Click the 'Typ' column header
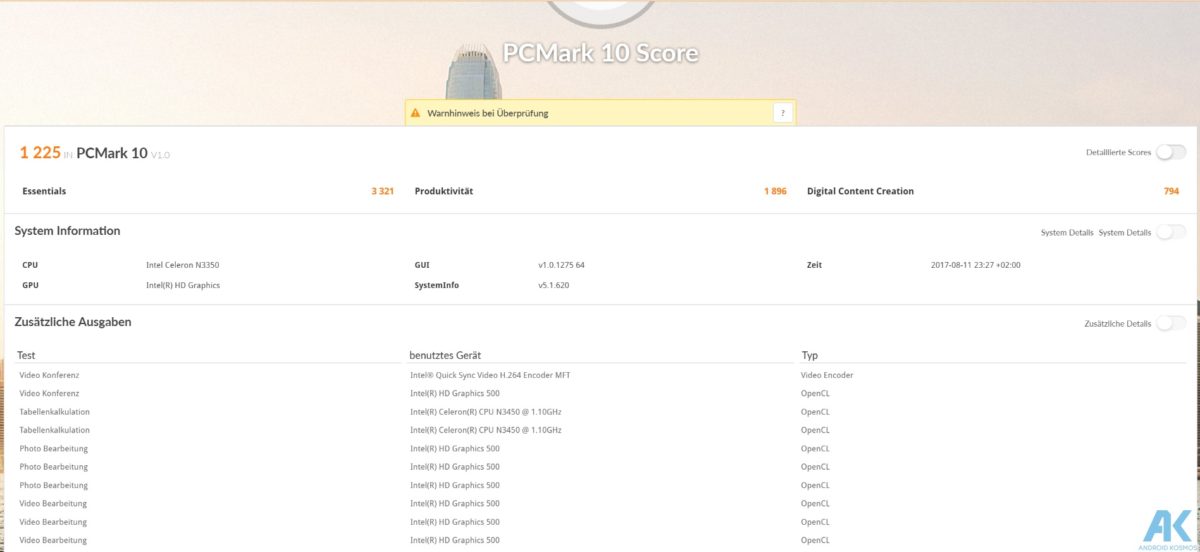The width and height of the screenshot is (1200, 552). click(x=810, y=355)
